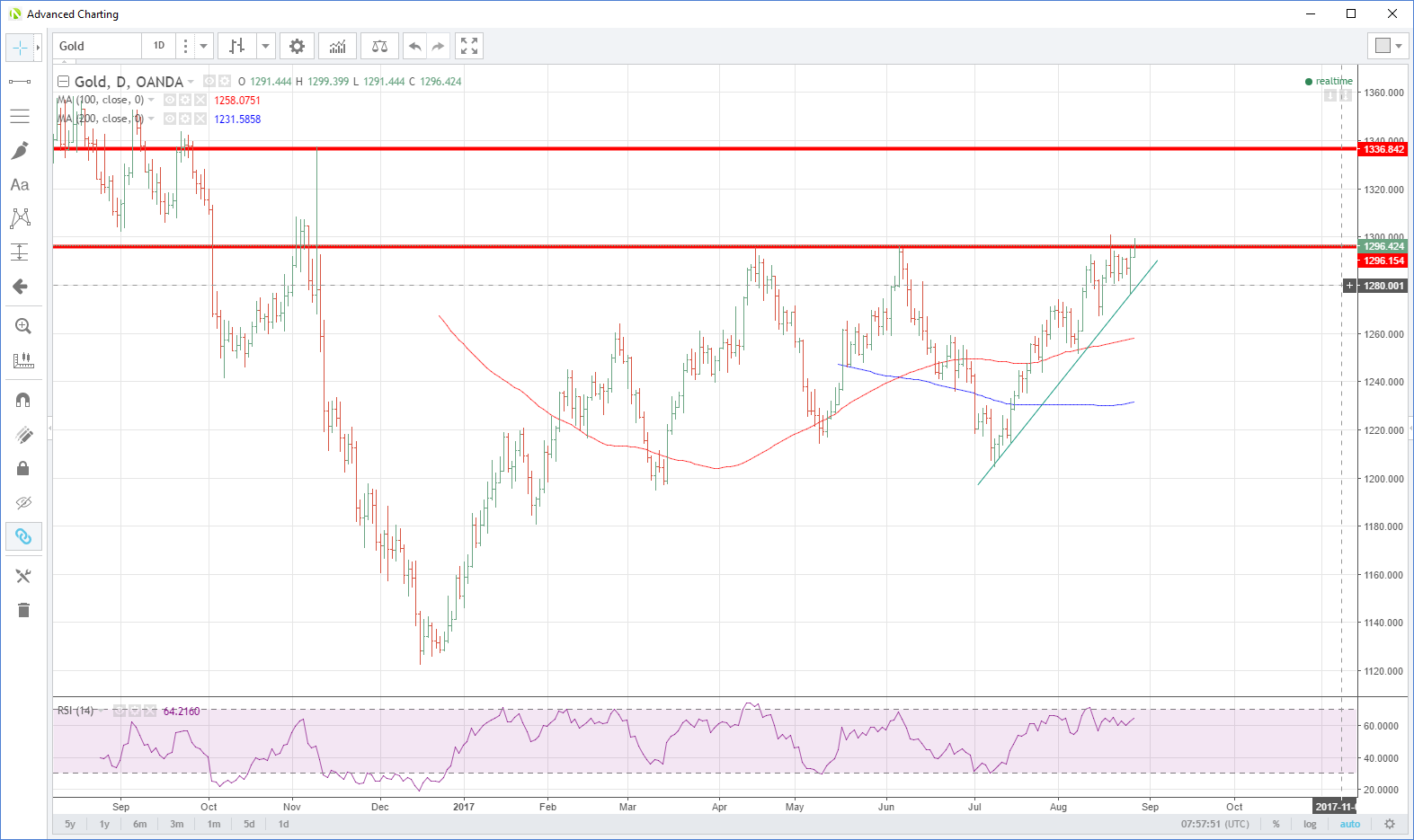Image resolution: width=1414 pixels, height=840 pixels.
Task: Select the left arrow marker tool
Action: pyautogui.click(x=20, y=287)
